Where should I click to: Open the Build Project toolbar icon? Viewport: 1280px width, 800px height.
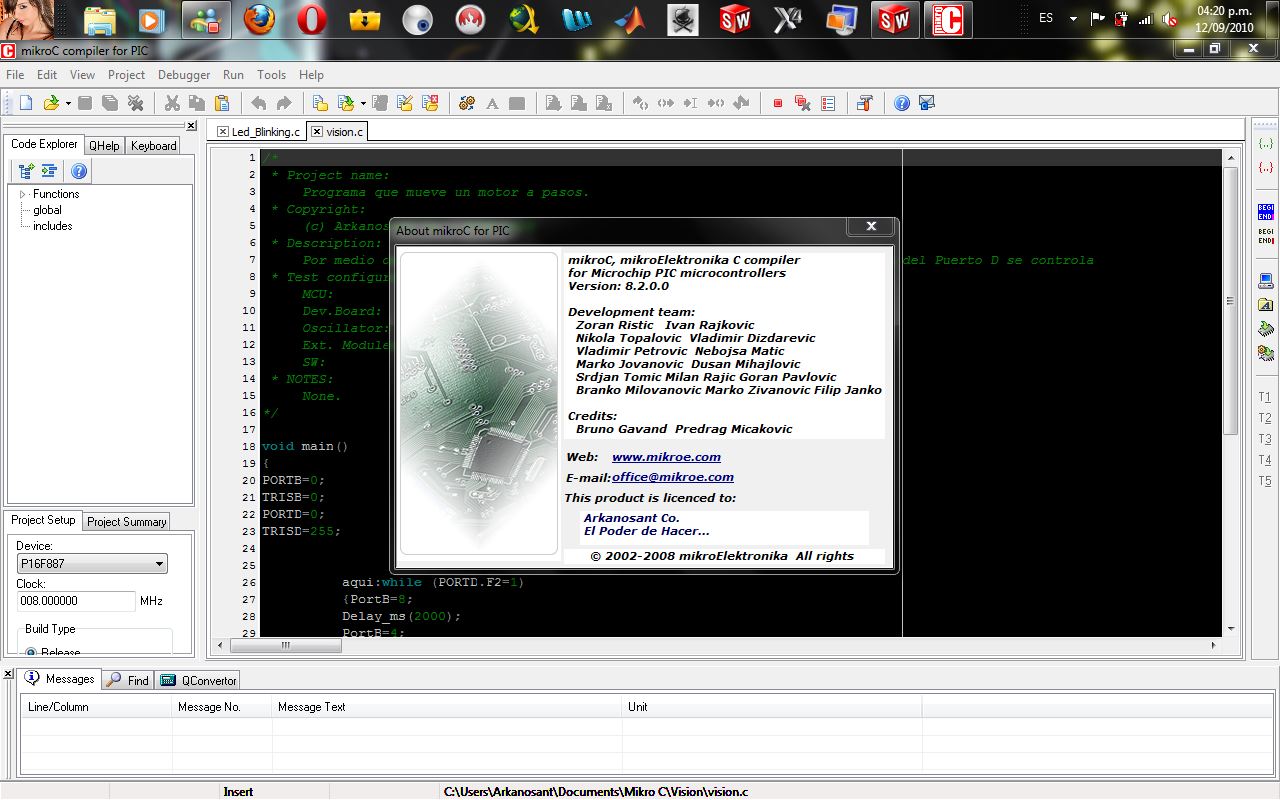coord(467,102)
